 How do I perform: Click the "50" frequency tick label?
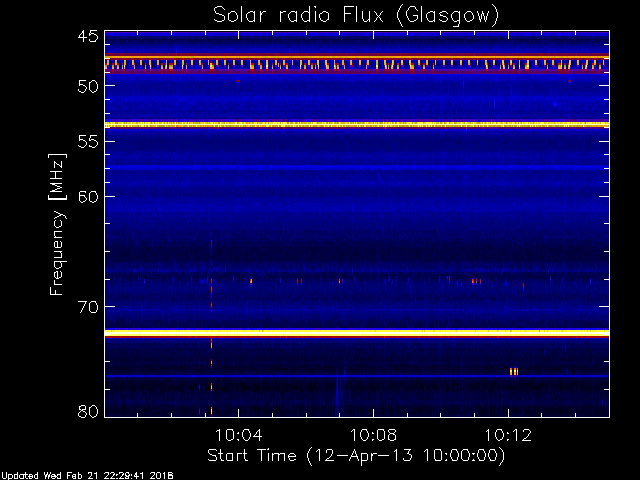coord(88,86)
